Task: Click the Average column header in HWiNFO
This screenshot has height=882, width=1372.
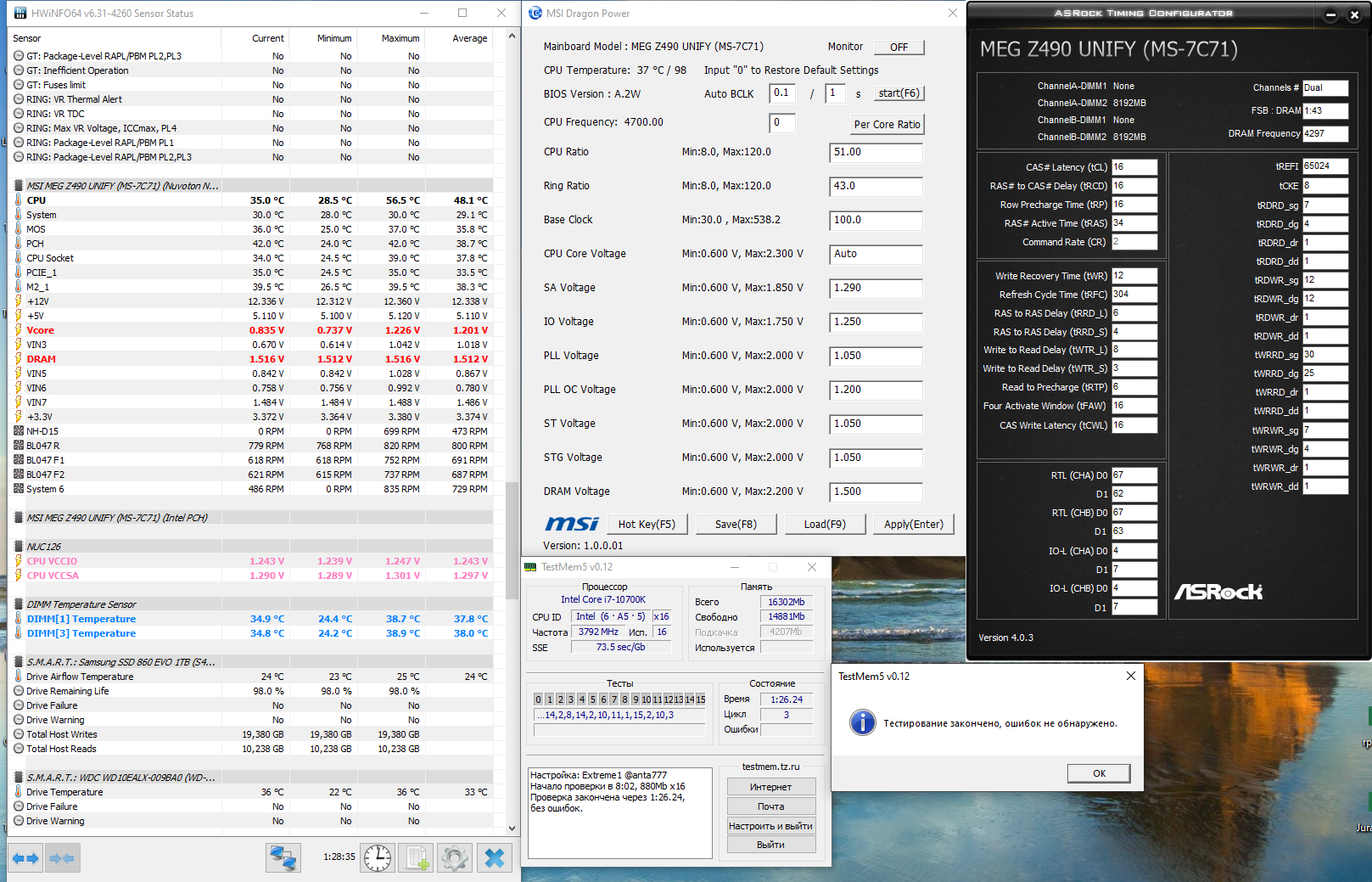Action: [x=469, y=38]
